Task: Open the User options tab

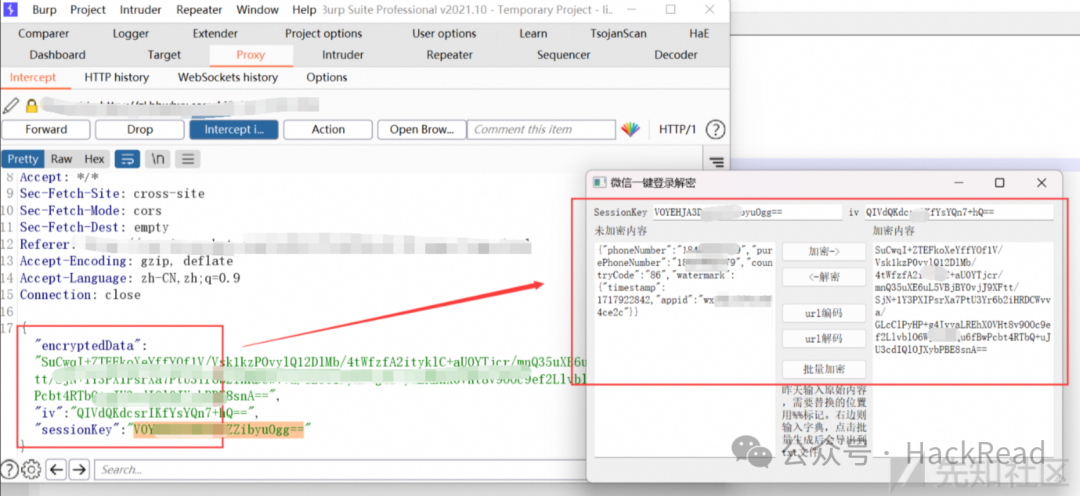Action: point(444,33)
